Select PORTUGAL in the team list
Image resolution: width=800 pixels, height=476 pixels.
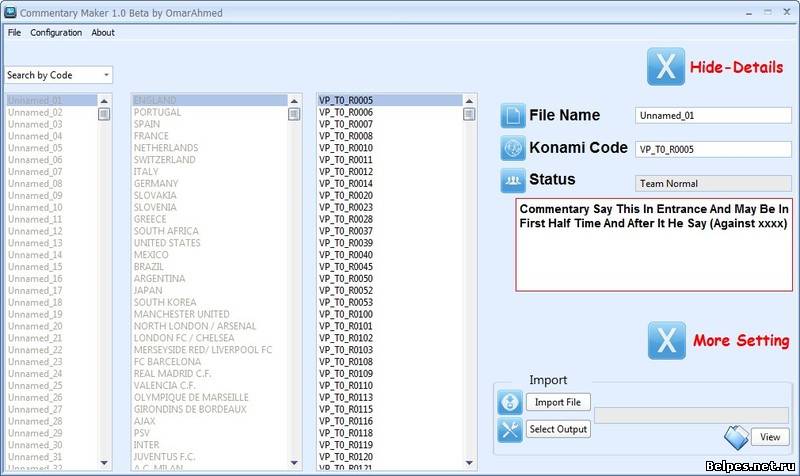tap(210, 112)
